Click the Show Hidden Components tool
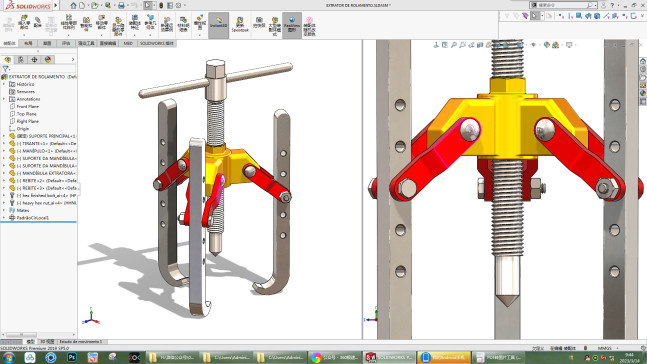This screenshot has height=364, width=647. tap(118, 26)
